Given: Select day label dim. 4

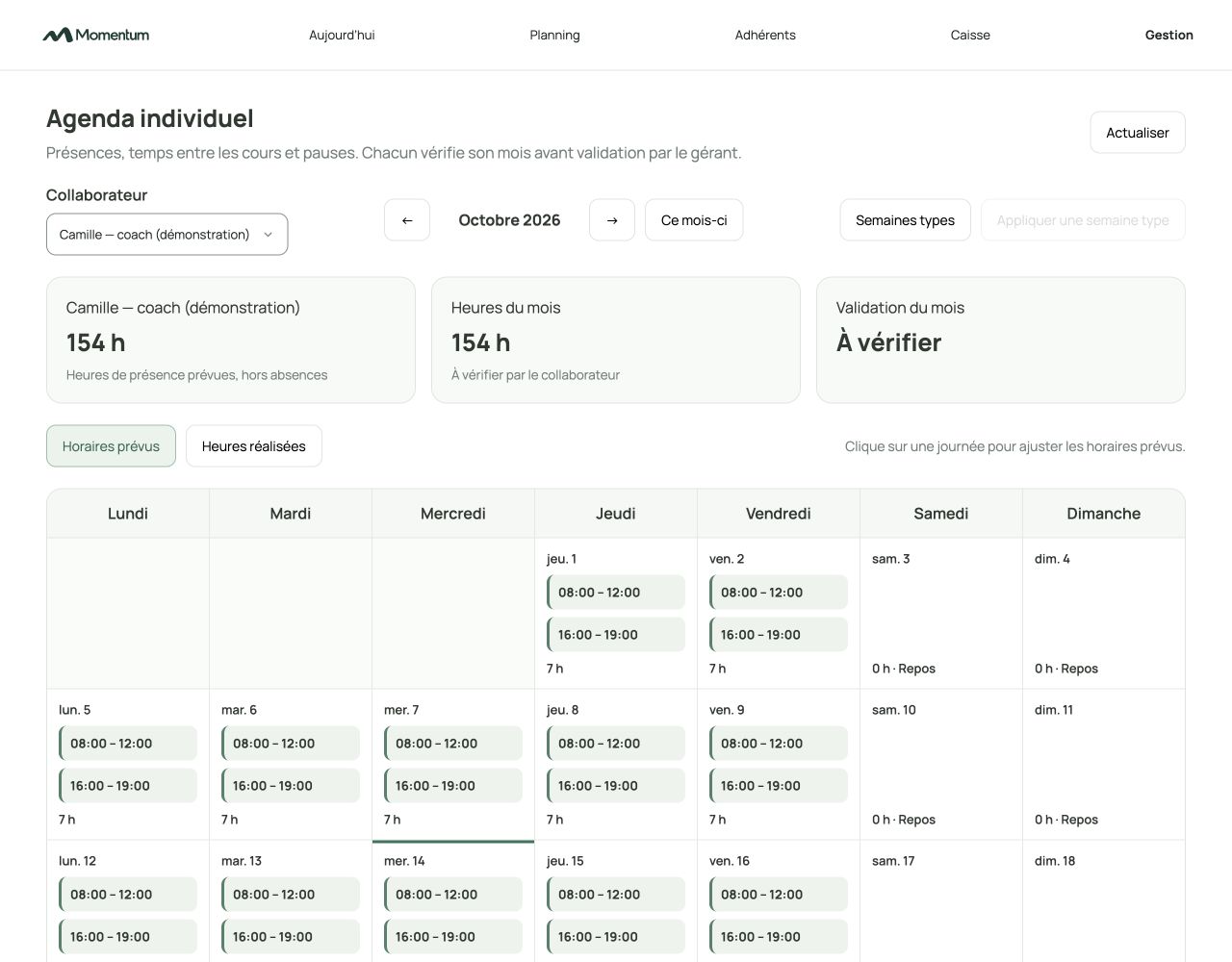Looking at the screenshot, I should pos(1052,559).
